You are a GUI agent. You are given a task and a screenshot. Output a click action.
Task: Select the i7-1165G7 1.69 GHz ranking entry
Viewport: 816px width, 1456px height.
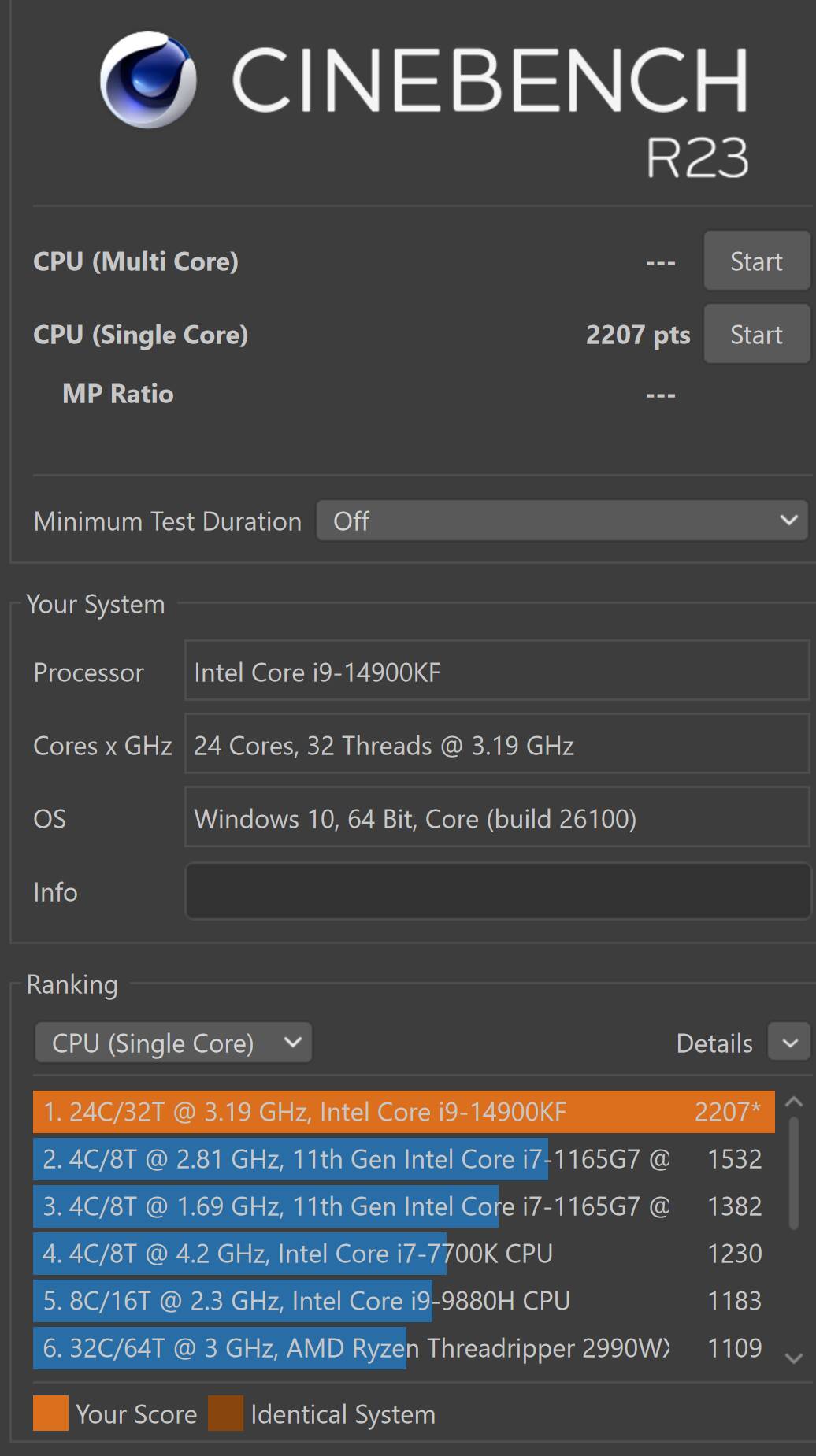(x=398, y=1206)
